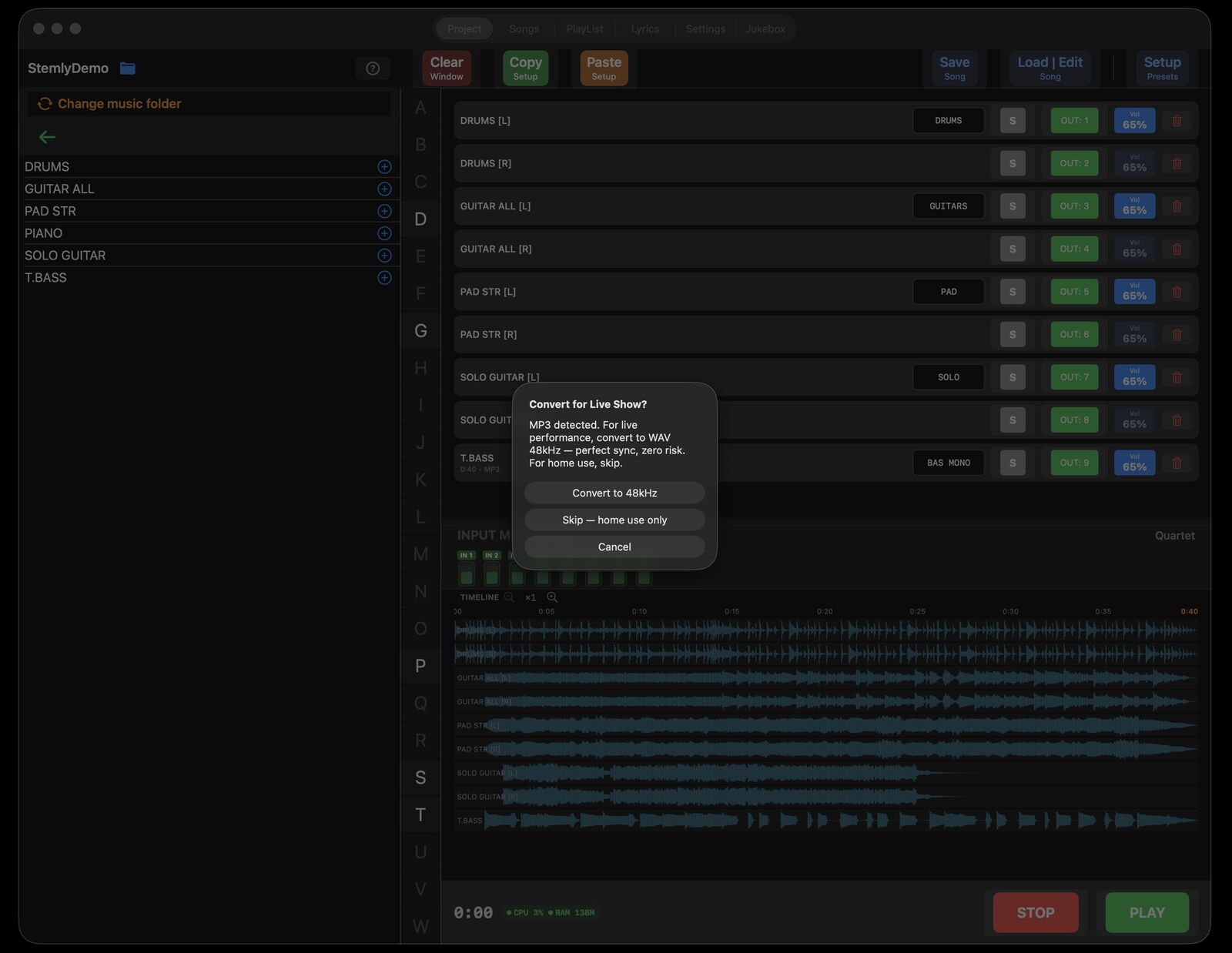1232x953 pixels.
Task: Open the DRUMS group label selector
Action: click(x=949, y=121)
